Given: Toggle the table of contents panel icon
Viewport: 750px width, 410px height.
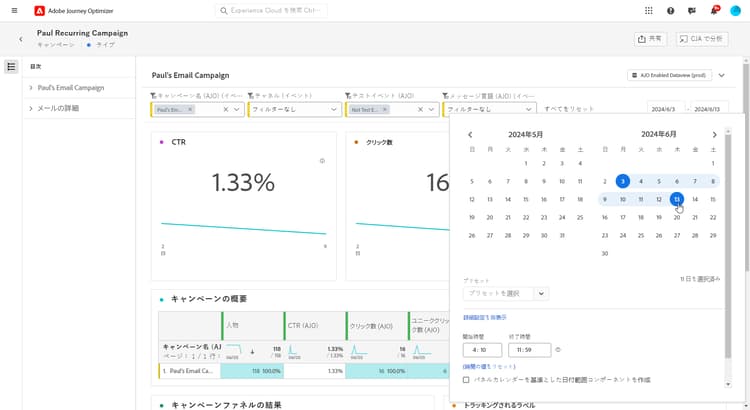Looking at the screenshot, I should point(11,66).
